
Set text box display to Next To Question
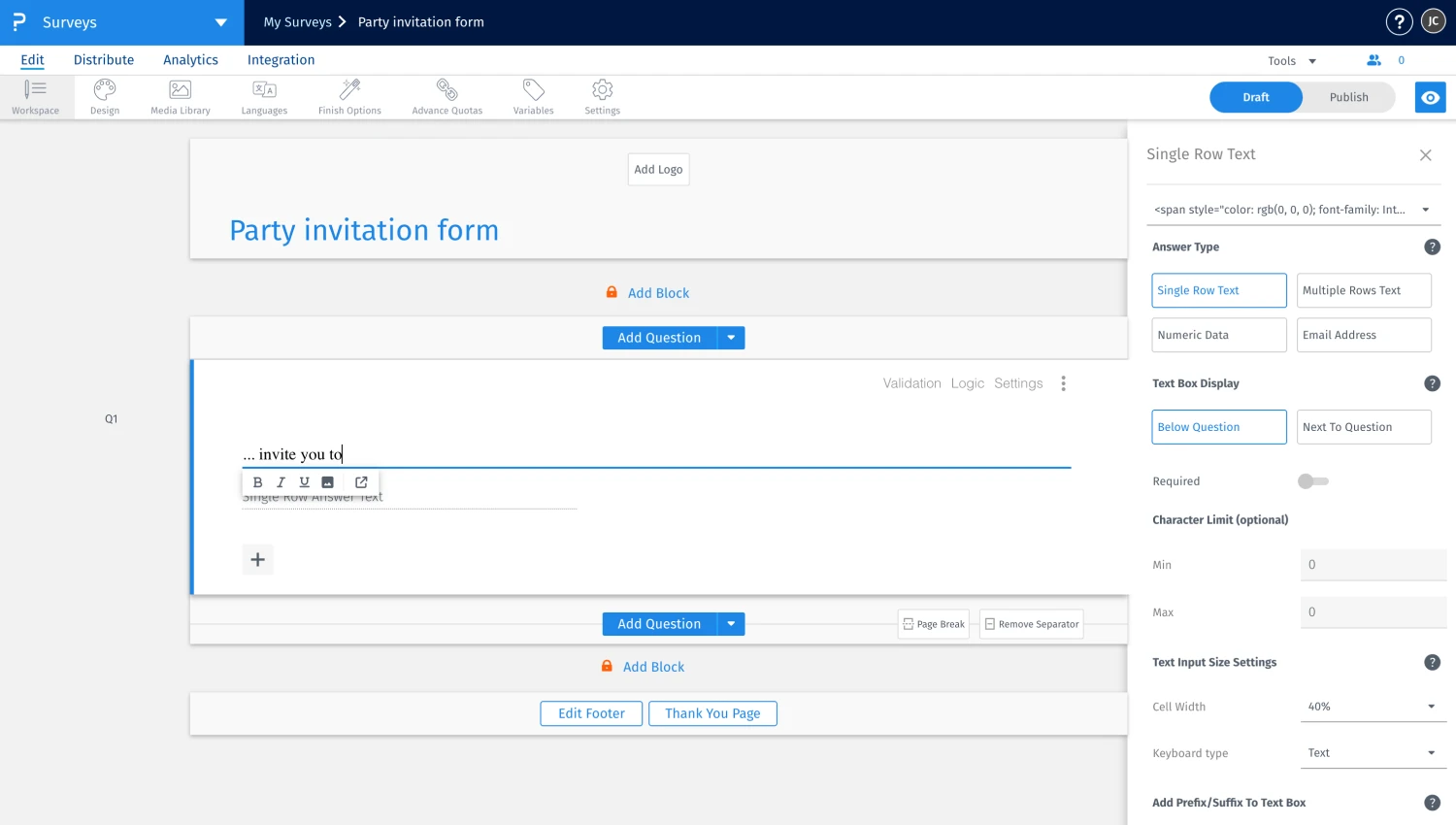click(1363, 426)
